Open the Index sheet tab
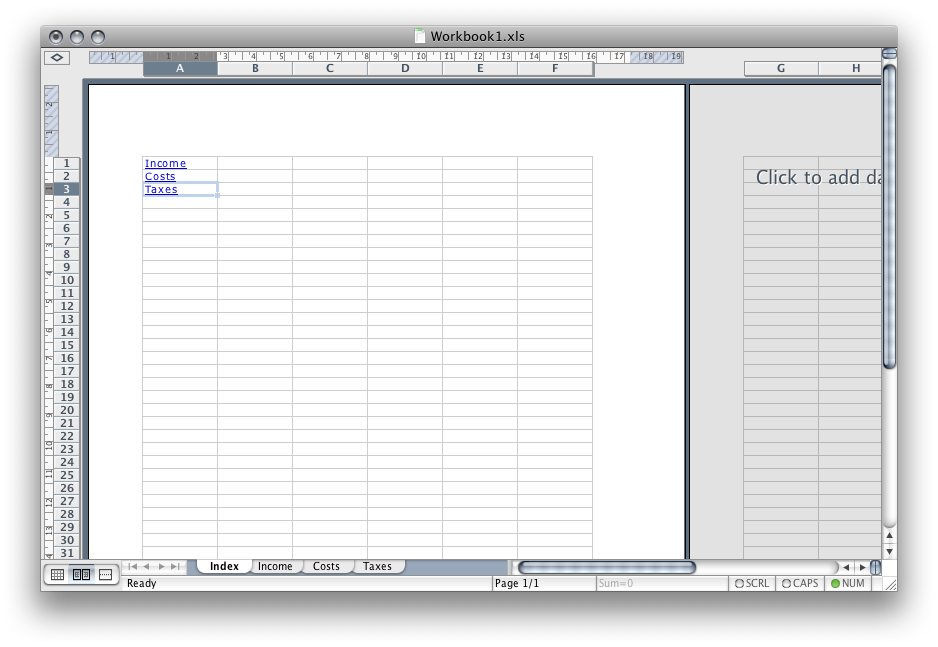 [224, 566]
